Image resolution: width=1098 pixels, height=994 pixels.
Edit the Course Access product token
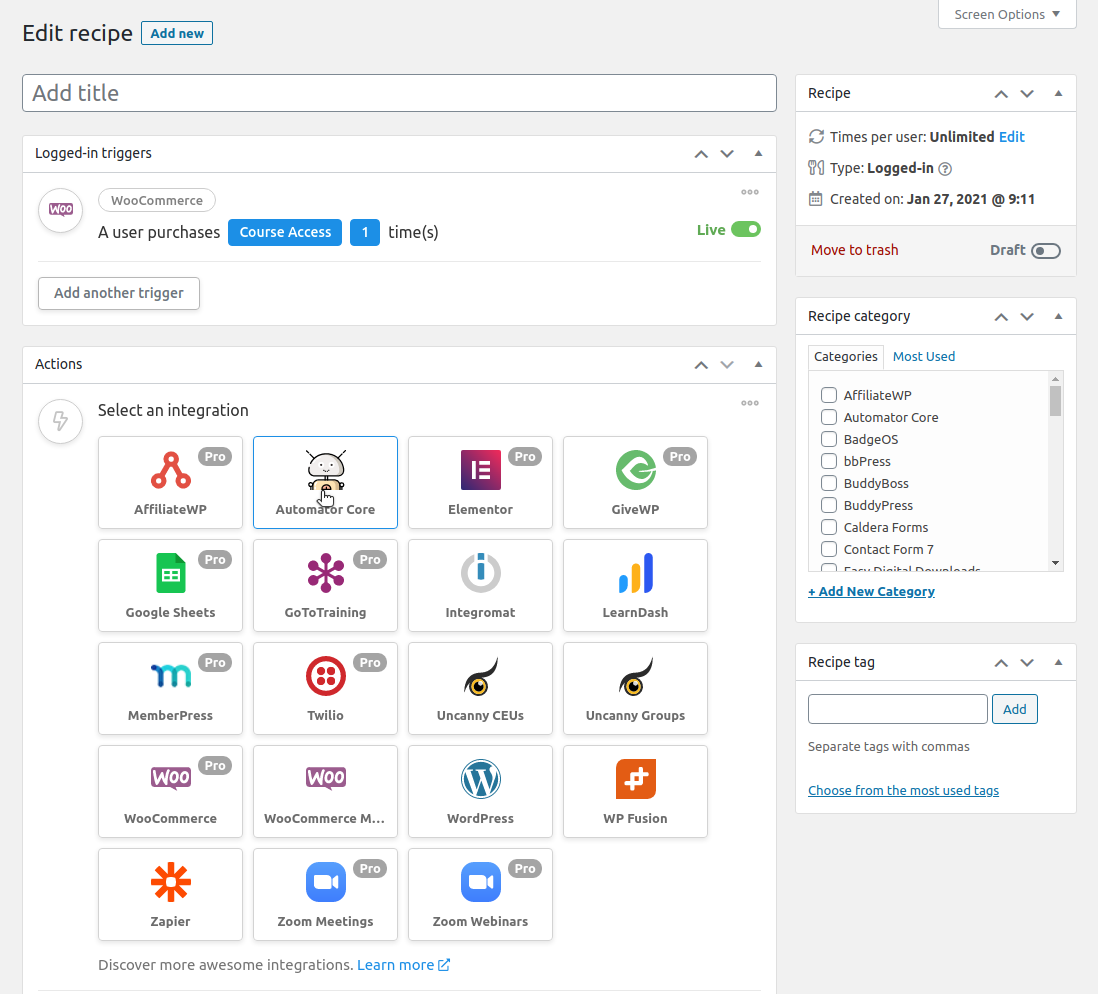coord(285,233)
